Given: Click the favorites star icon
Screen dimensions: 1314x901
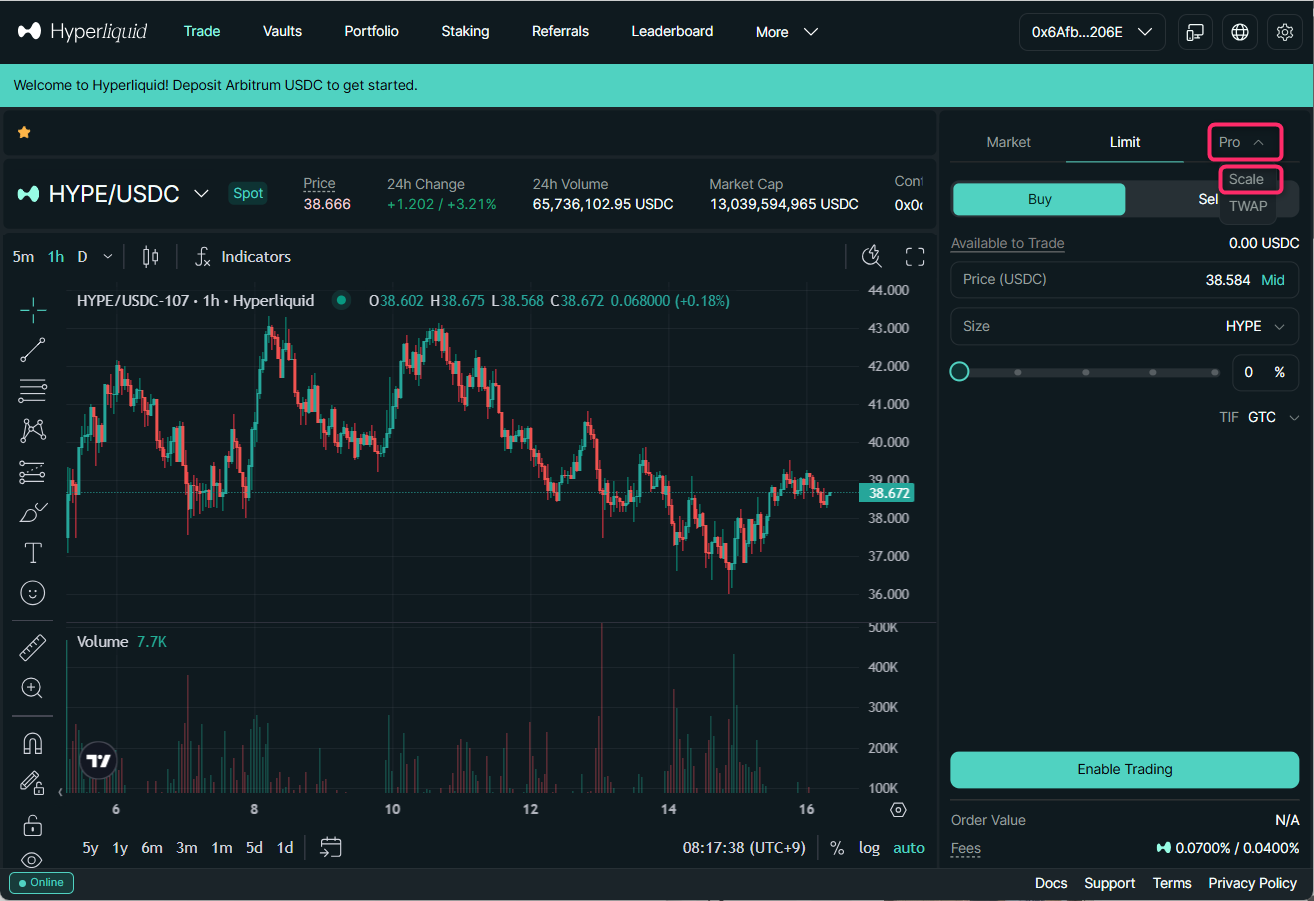Looking at the screenshot, I should [x=24, y=132].
